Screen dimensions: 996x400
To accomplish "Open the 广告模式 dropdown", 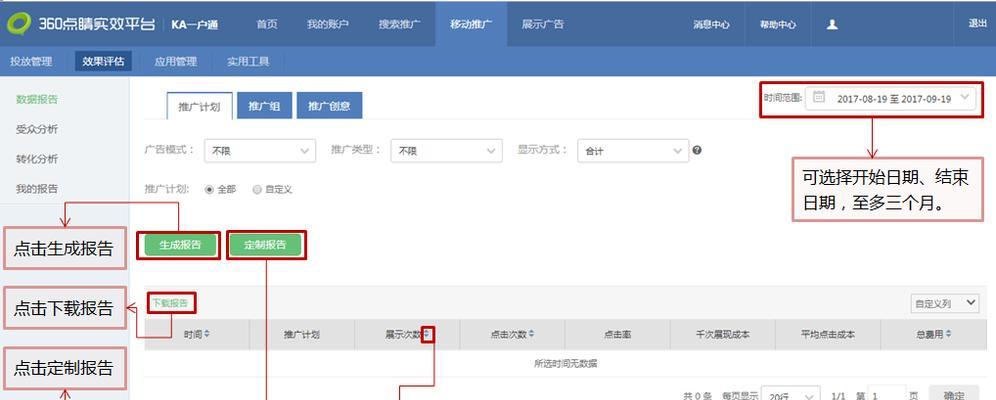I will [x=260, y=151].
